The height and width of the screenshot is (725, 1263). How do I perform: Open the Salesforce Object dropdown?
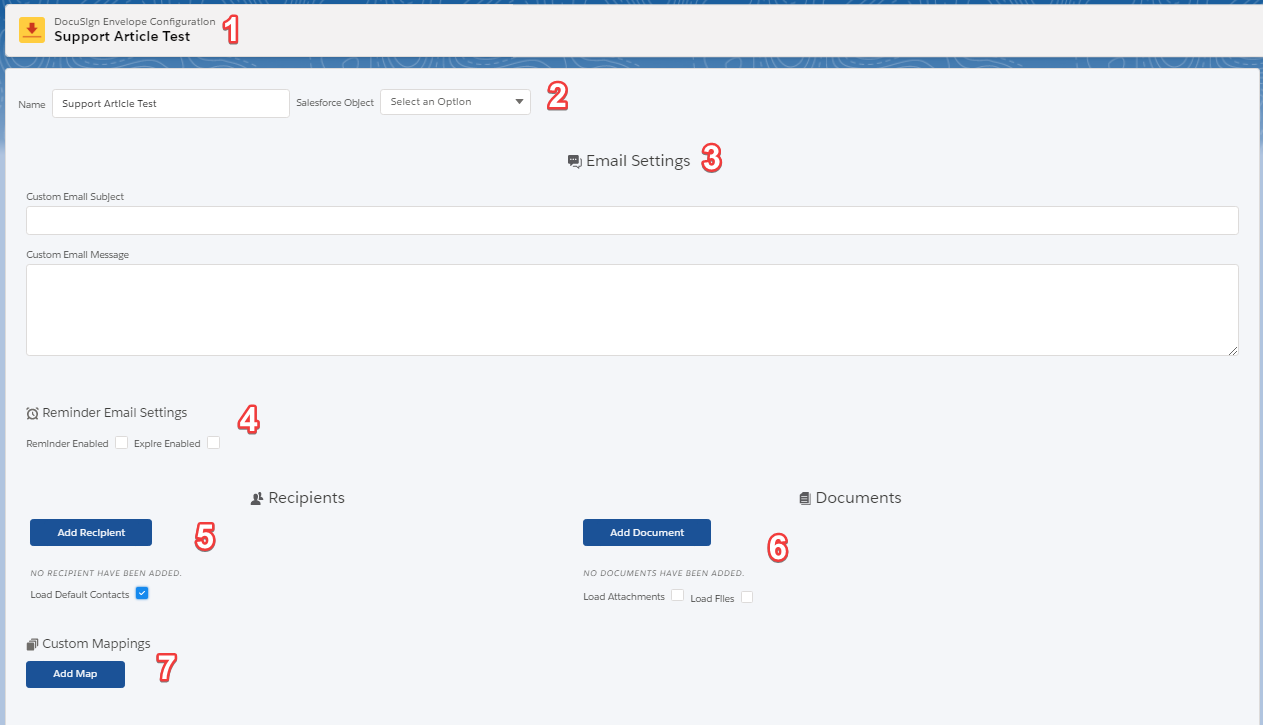coord(455,101)
